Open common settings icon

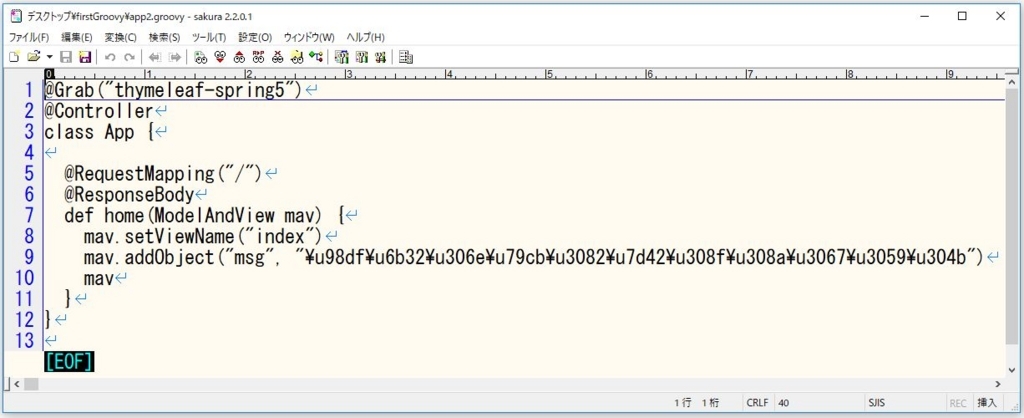(x=361, y=57)
